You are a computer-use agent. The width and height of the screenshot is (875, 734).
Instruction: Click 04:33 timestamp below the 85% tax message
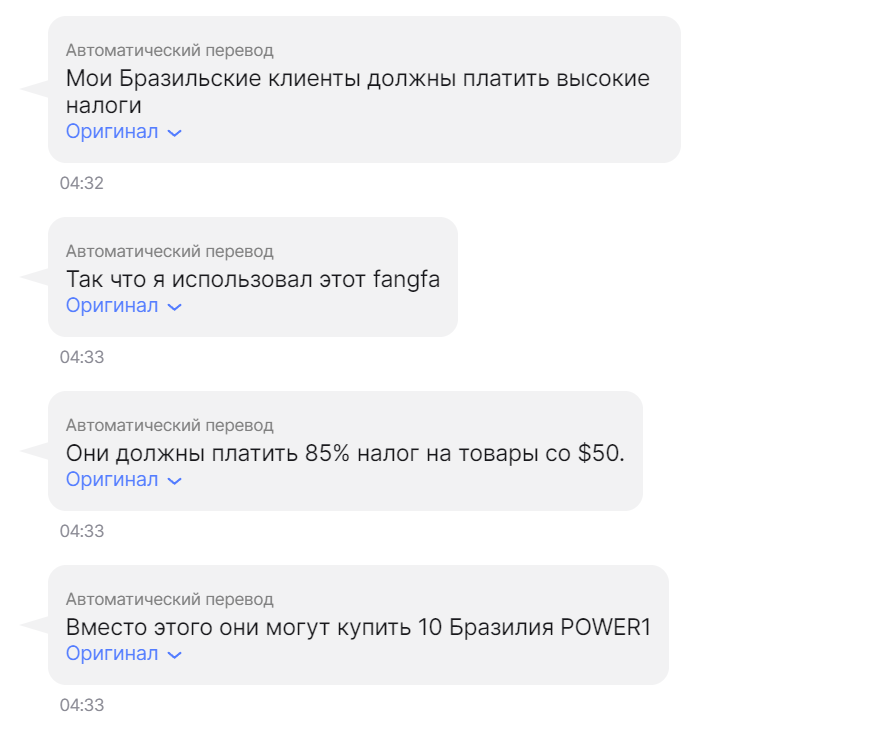(x=82, y=531)
